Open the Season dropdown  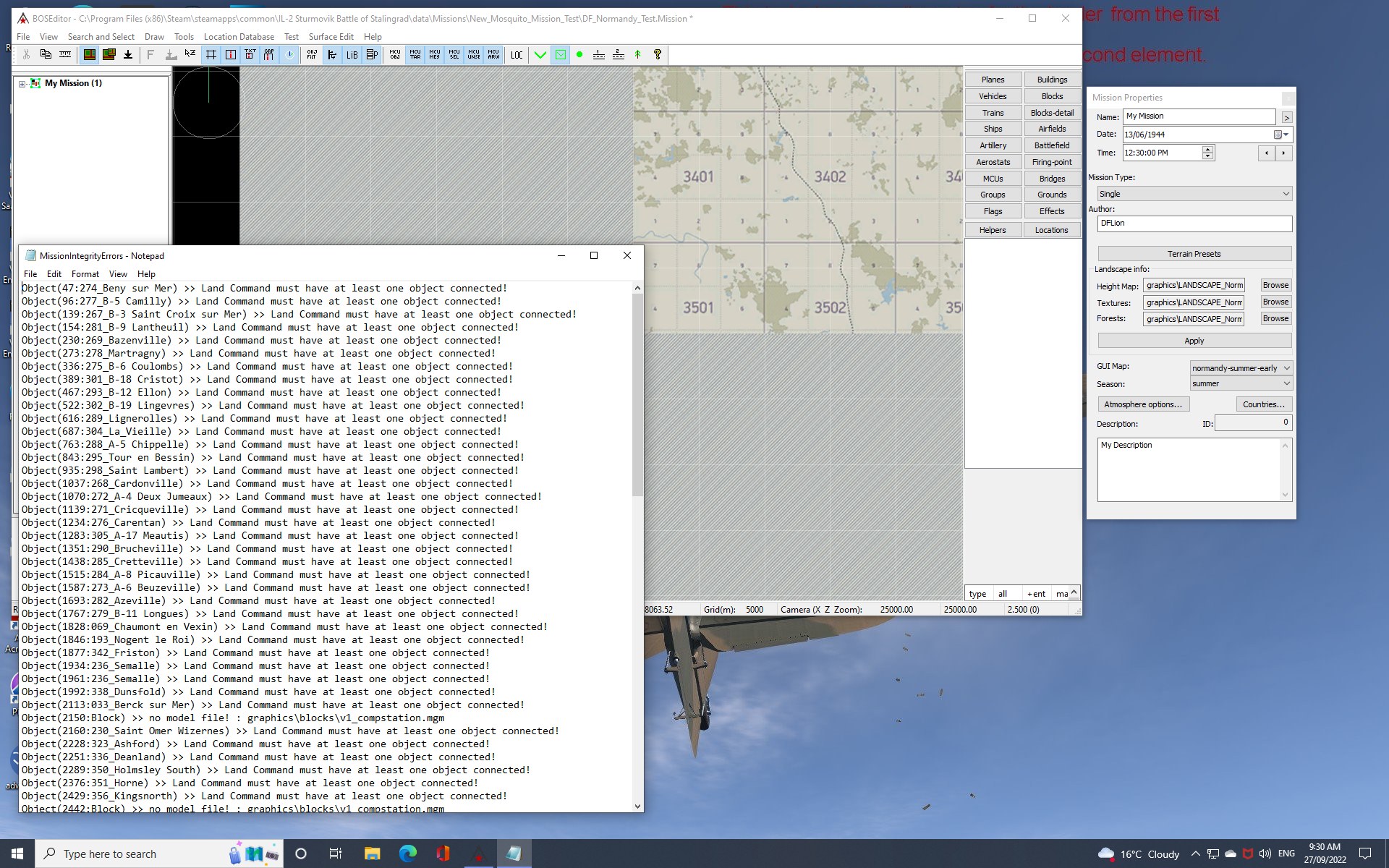tap(1241, 384)
